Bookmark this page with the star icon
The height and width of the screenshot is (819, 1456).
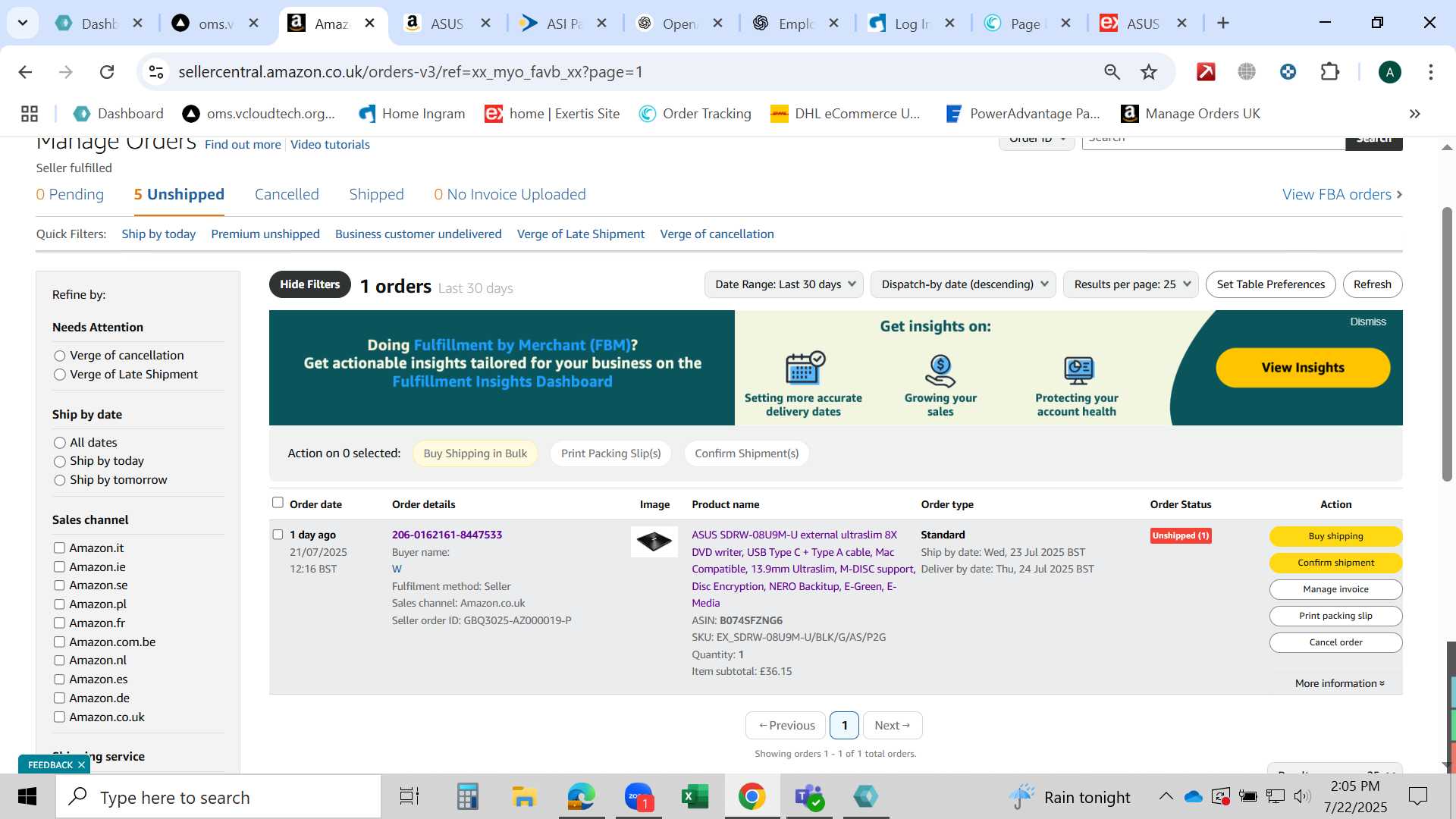point(1149,72)
